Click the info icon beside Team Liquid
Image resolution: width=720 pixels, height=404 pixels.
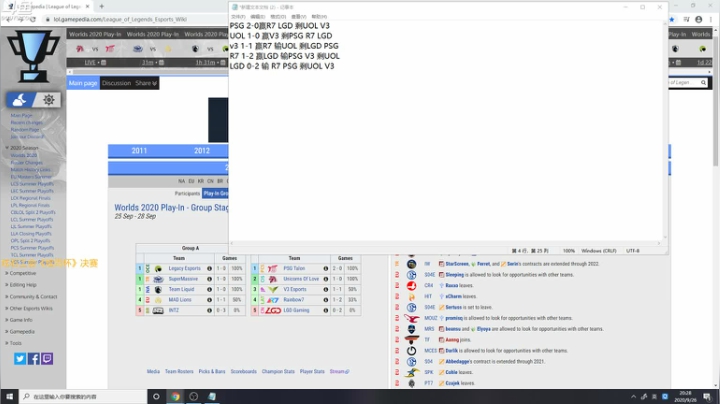point(209,290)
